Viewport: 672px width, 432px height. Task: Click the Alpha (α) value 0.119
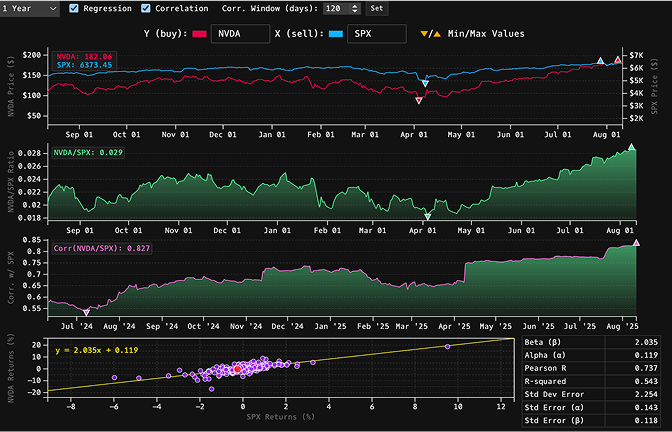click(x=645, y=355)
